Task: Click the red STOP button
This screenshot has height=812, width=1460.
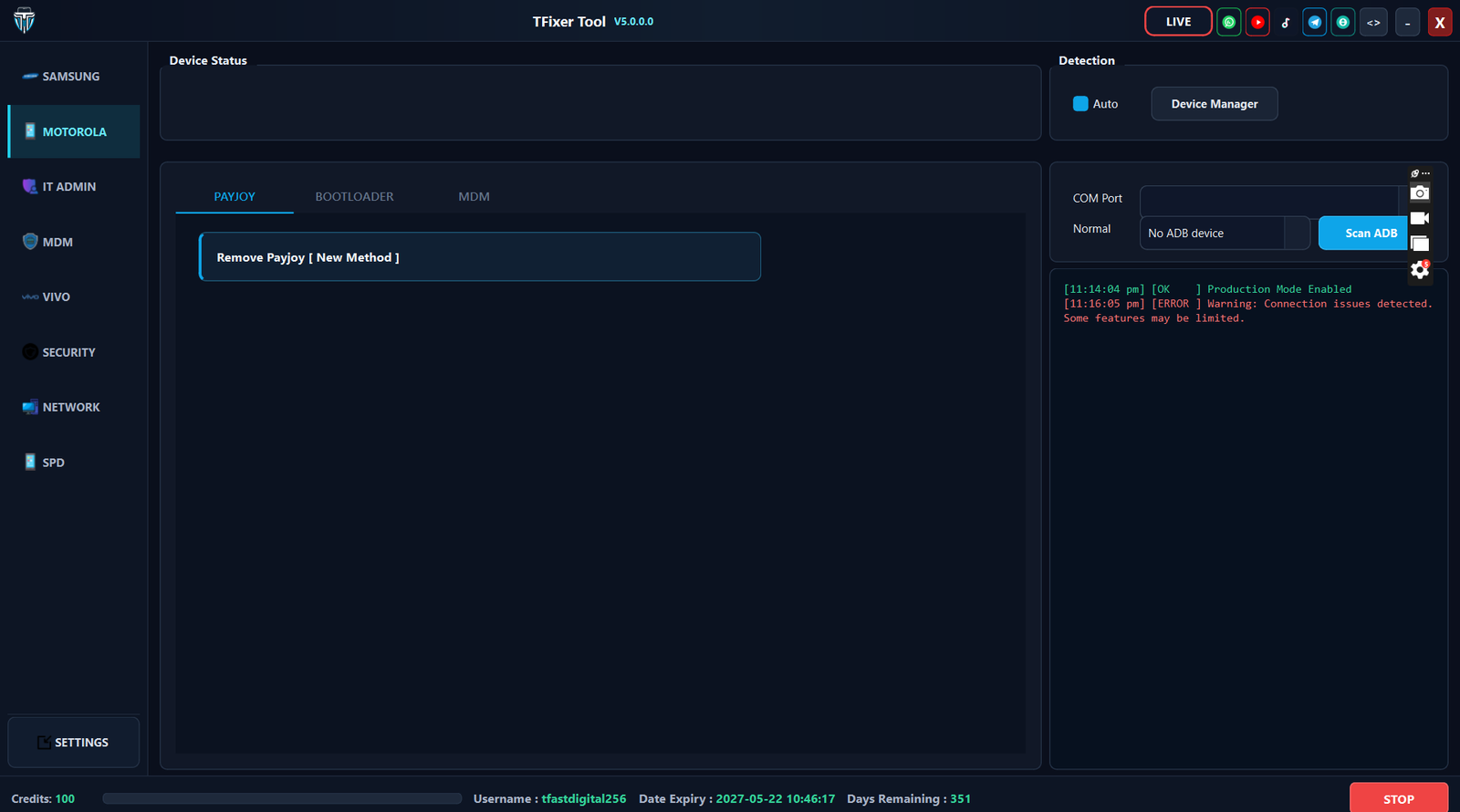Action: tap(1399, 798)
